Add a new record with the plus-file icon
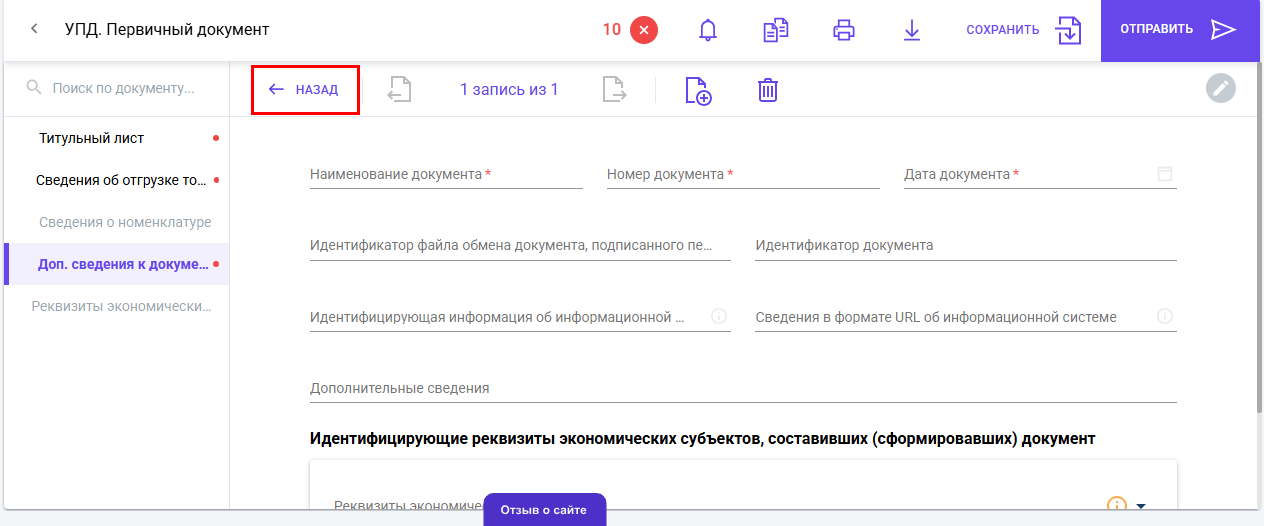The image size is (1264, 526). pos(698,90)
